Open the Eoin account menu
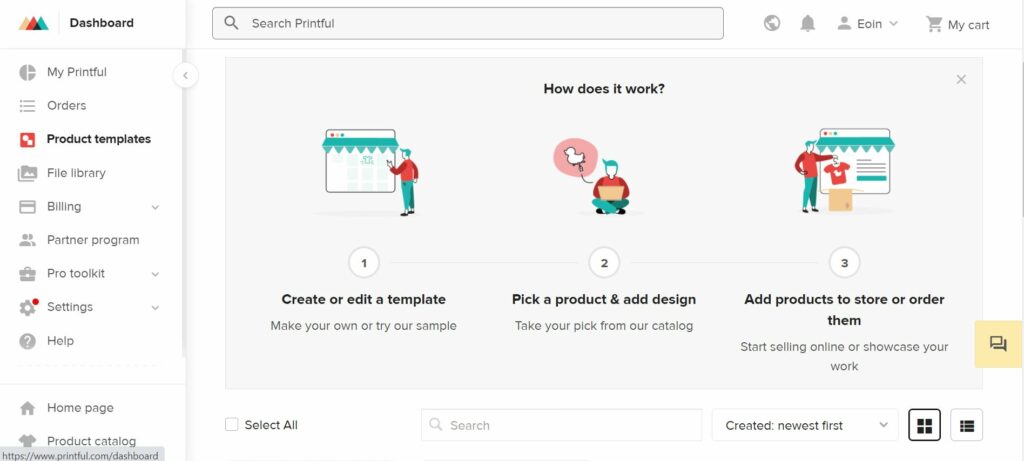The height and width of the screenshot is (461, 1024). coord(867,24)
